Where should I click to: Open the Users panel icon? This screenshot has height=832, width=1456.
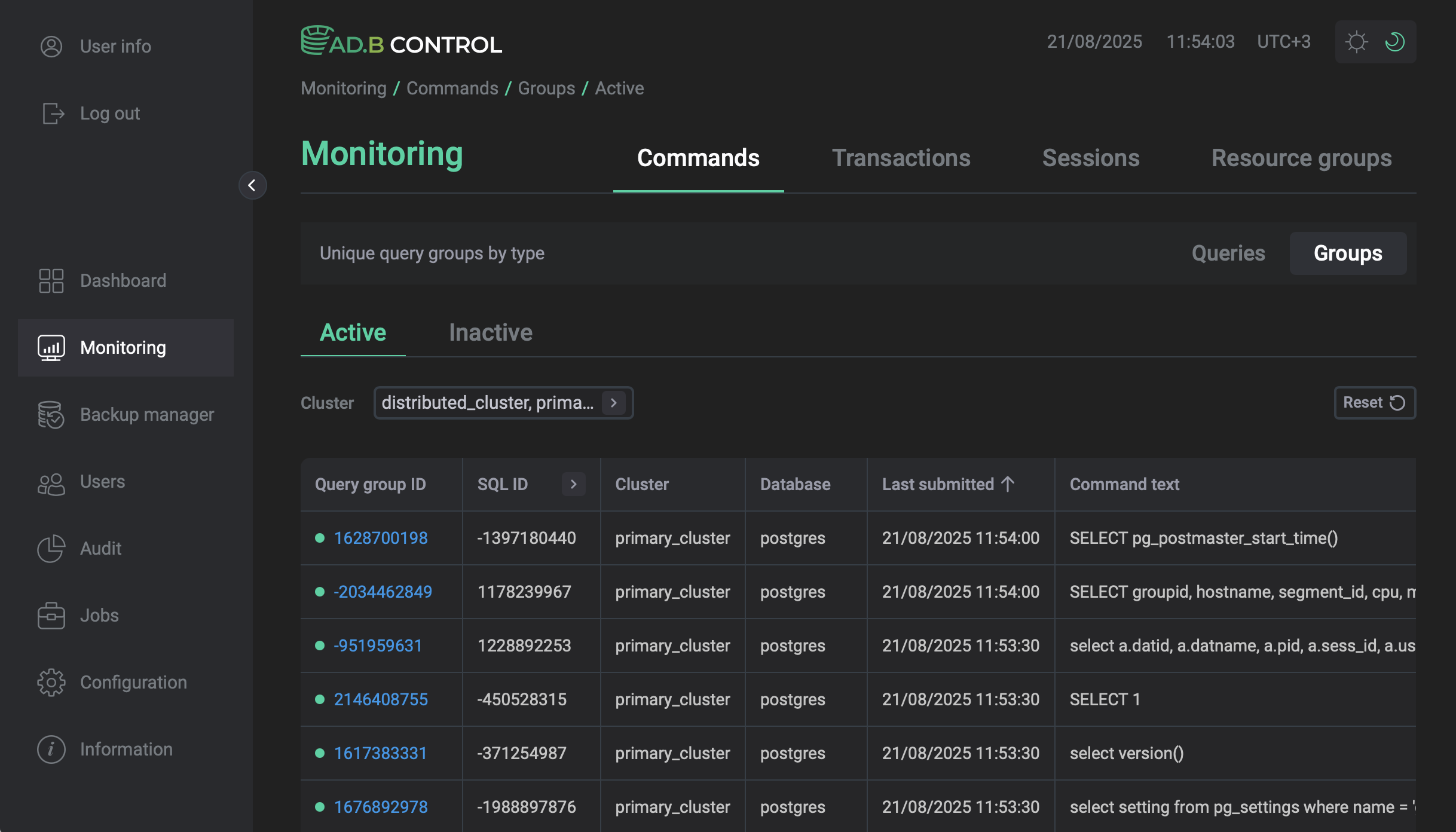(x=51, y=482)
